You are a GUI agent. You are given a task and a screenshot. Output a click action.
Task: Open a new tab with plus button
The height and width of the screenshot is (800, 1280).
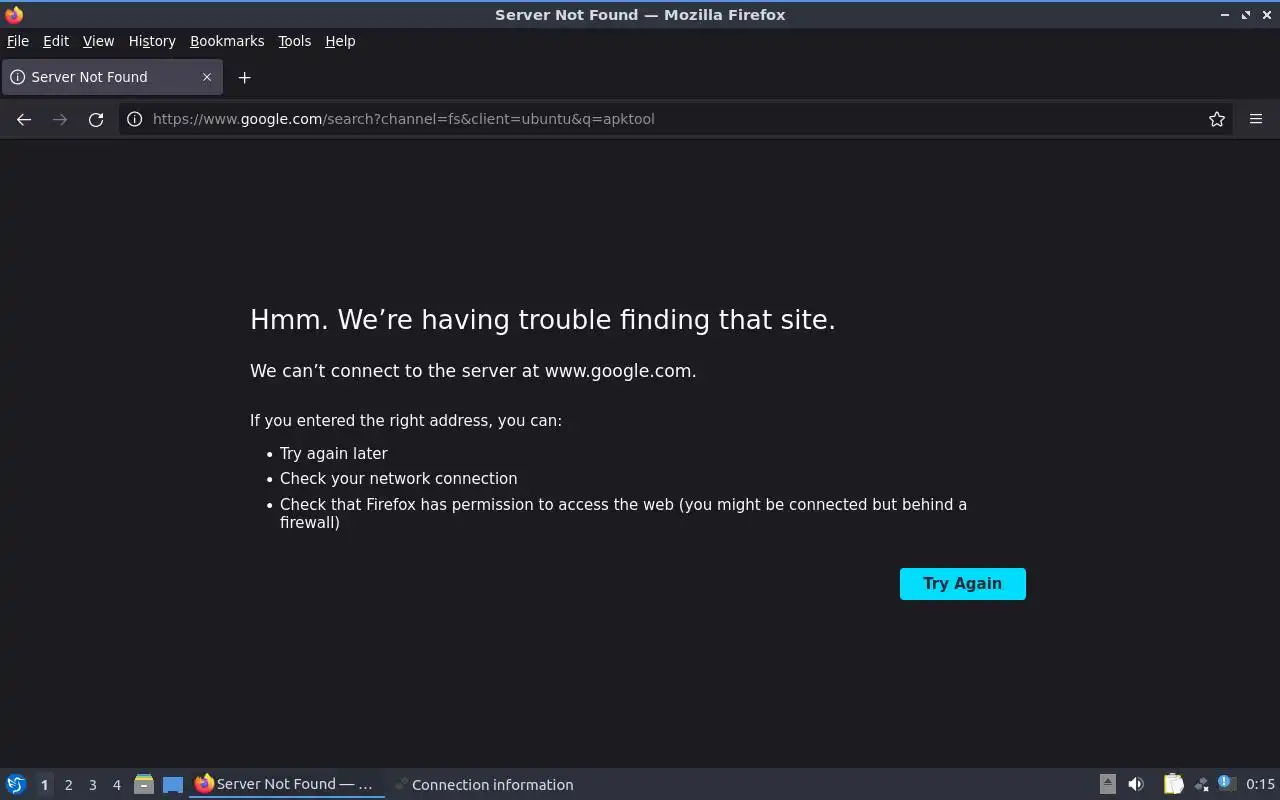pyautogui.click(x=244, y=77)
